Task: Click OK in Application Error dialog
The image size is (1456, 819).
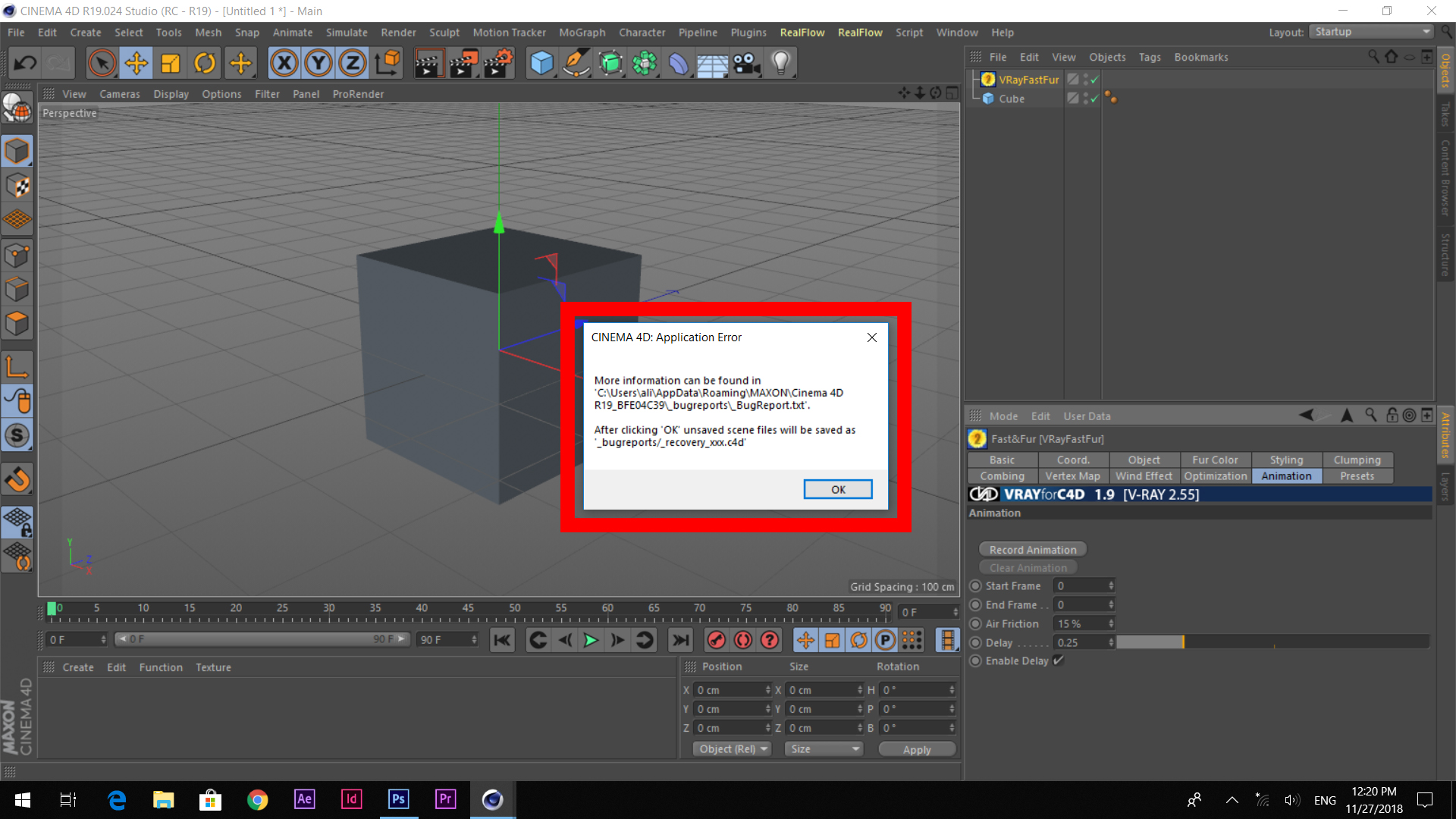Action: (x=838, y=489)
